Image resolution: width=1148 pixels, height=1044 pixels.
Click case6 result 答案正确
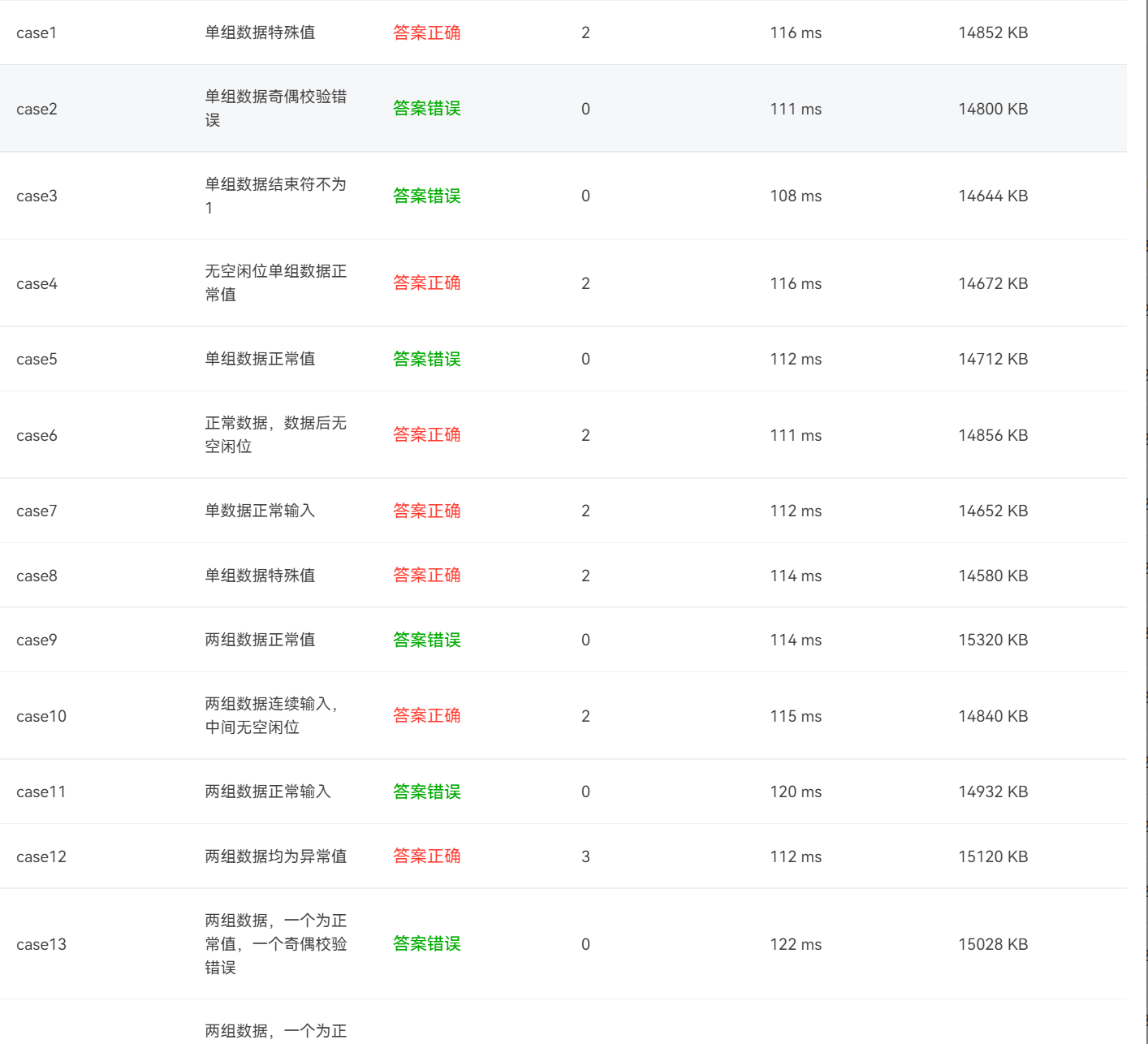[427, 434]
